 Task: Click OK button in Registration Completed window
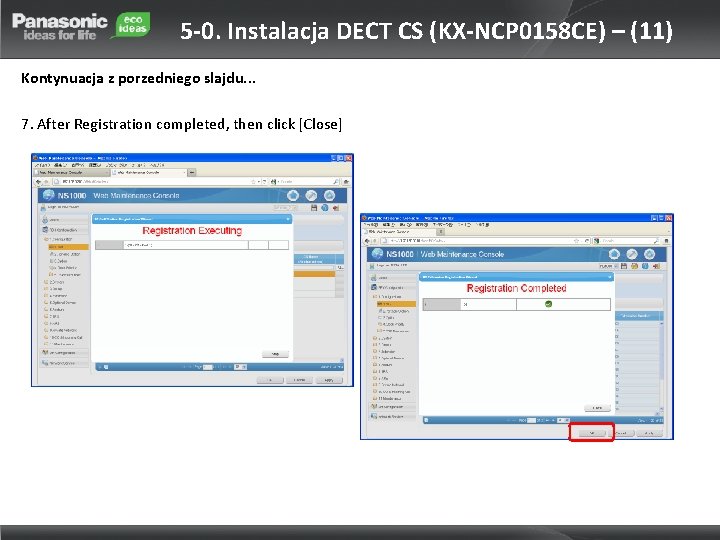pyautogui.click(x=591, y=433)
